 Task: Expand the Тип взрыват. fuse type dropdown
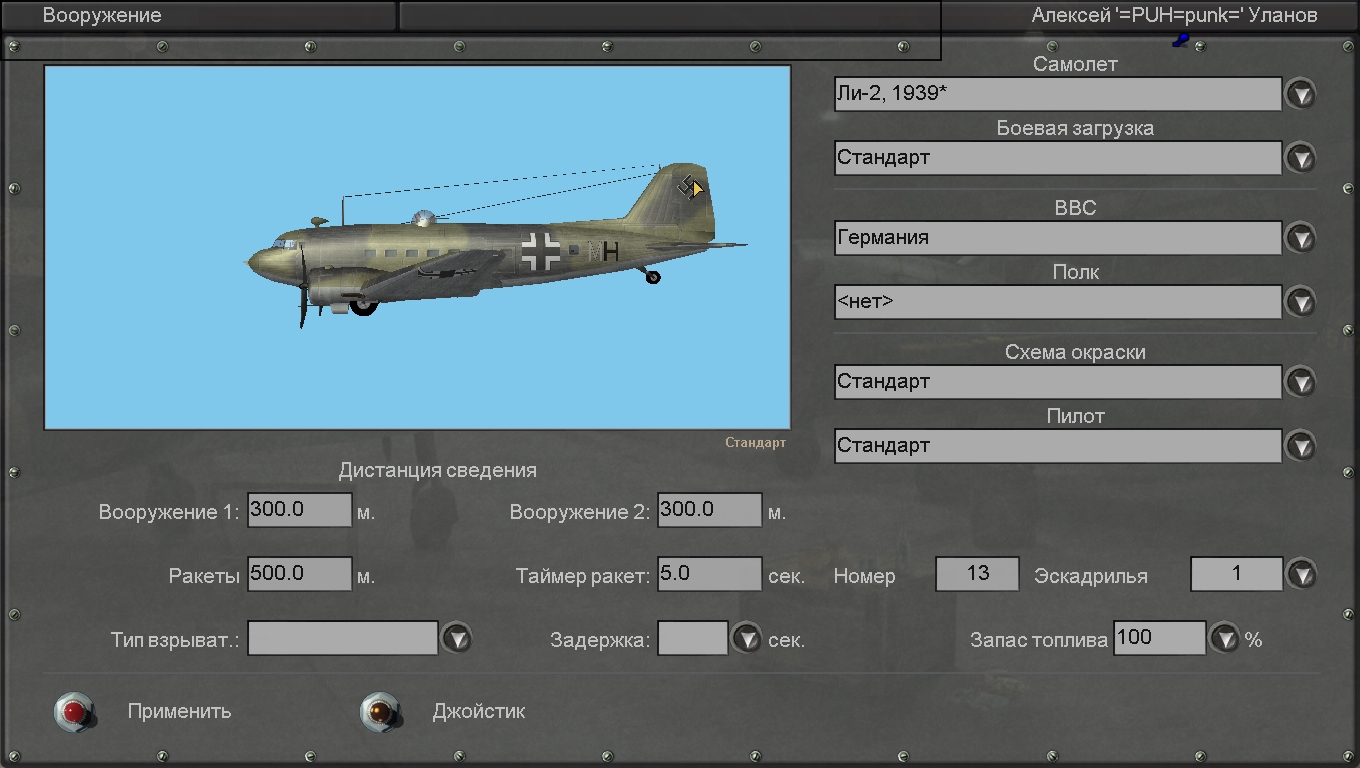point(456,638)
